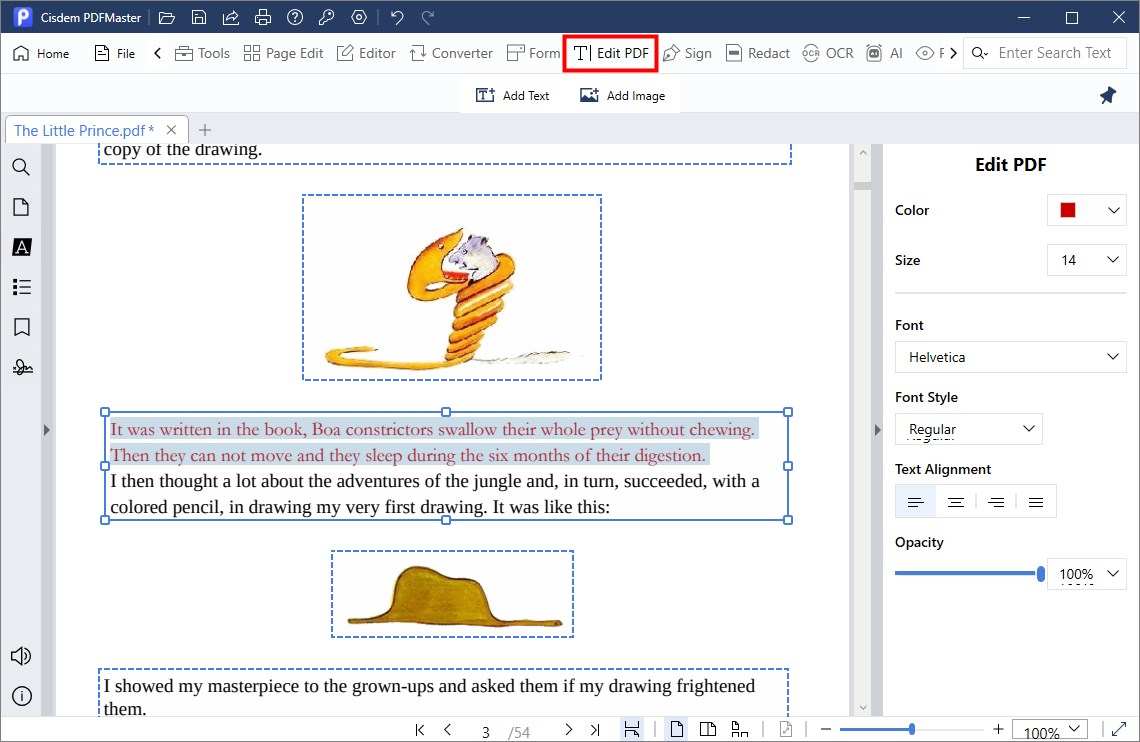Click the zoom slider handle in status bar

911,729
